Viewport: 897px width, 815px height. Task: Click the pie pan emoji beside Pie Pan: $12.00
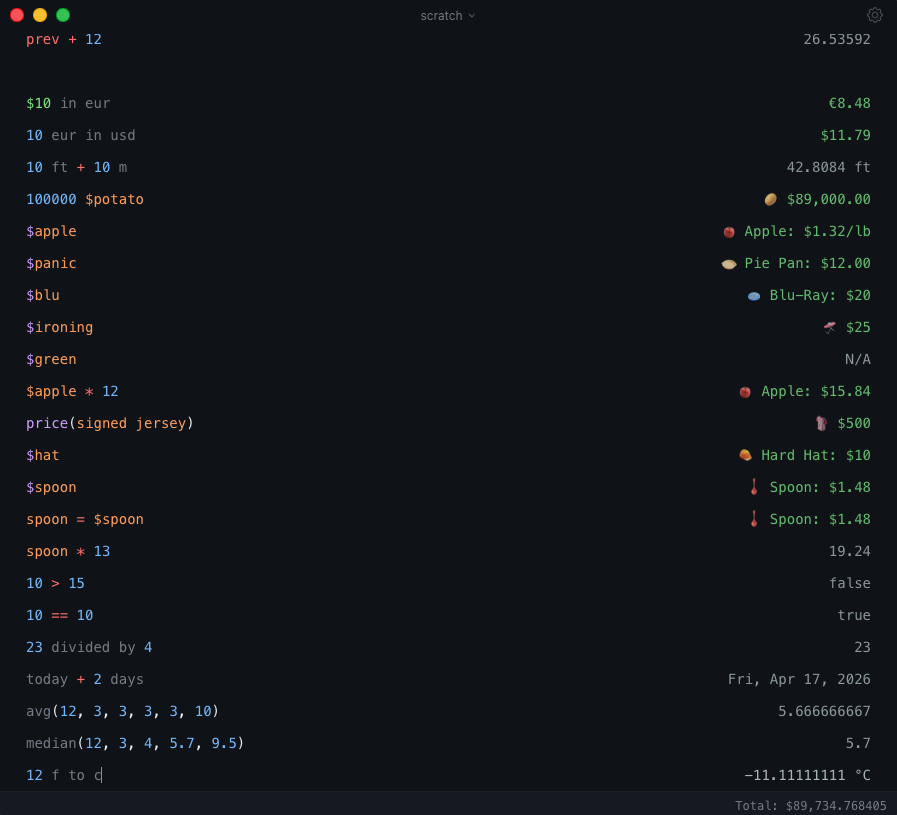pyautogui.click(x=728, y=263)
